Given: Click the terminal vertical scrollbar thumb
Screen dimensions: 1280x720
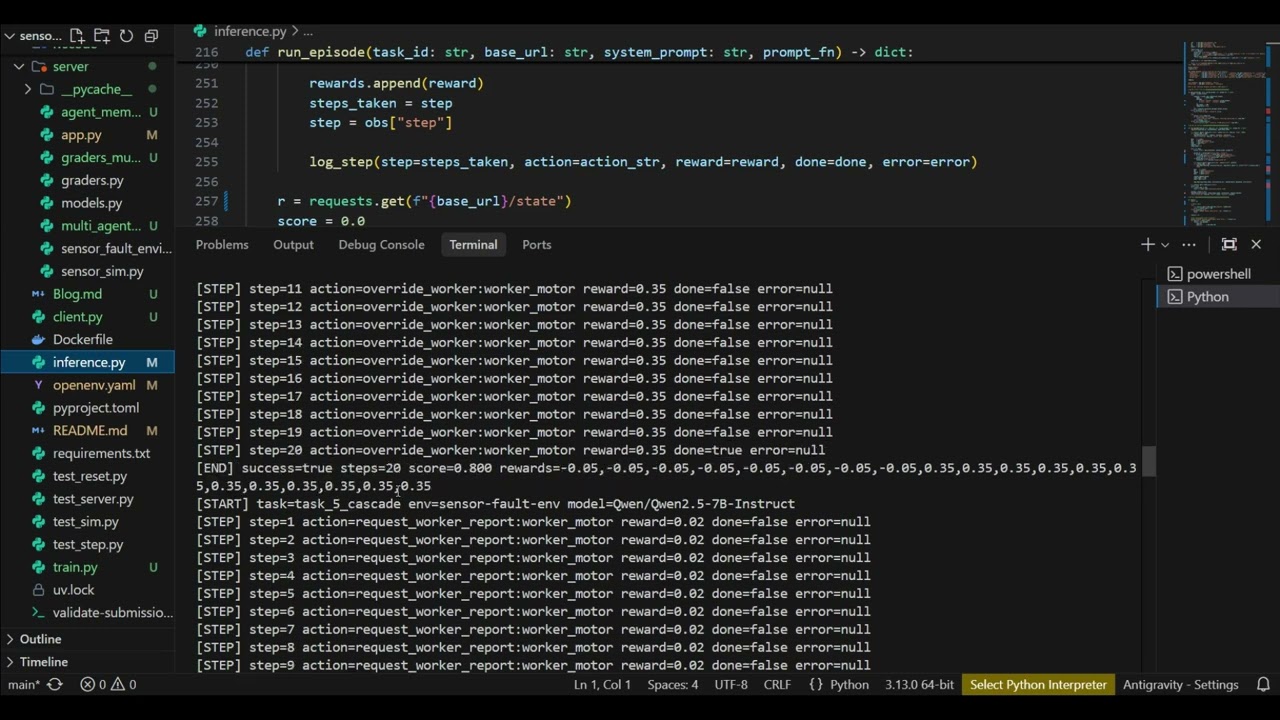Looking at the screenshot, I should (x=1150, y=461).
